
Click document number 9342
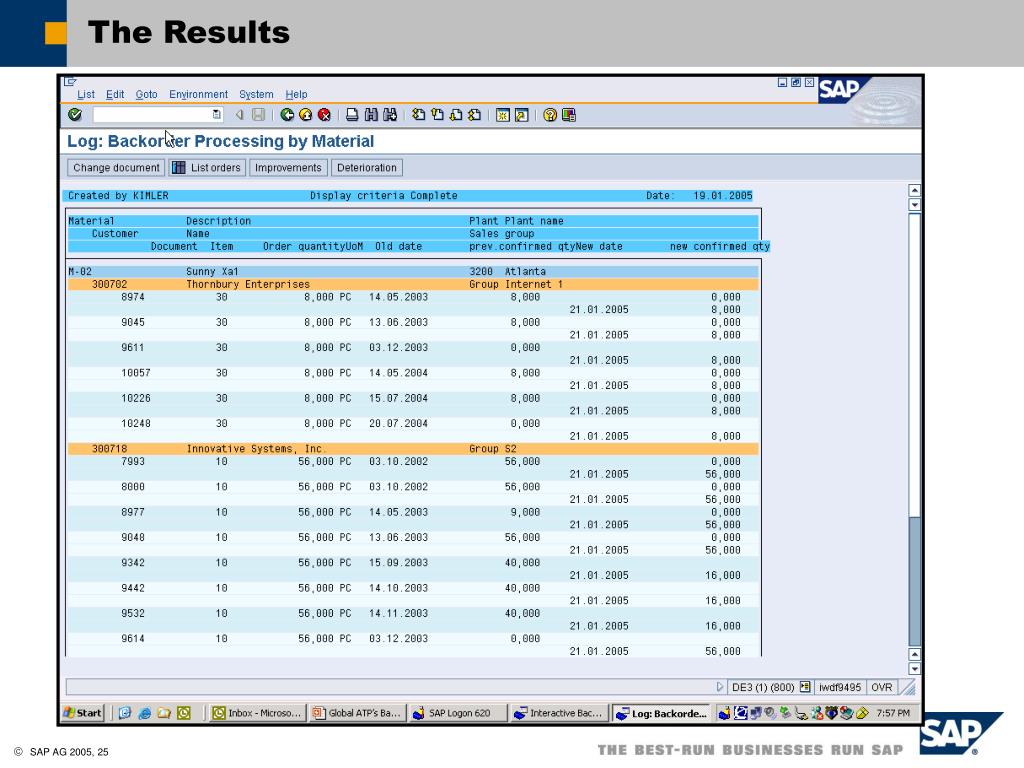click(133, 563)
